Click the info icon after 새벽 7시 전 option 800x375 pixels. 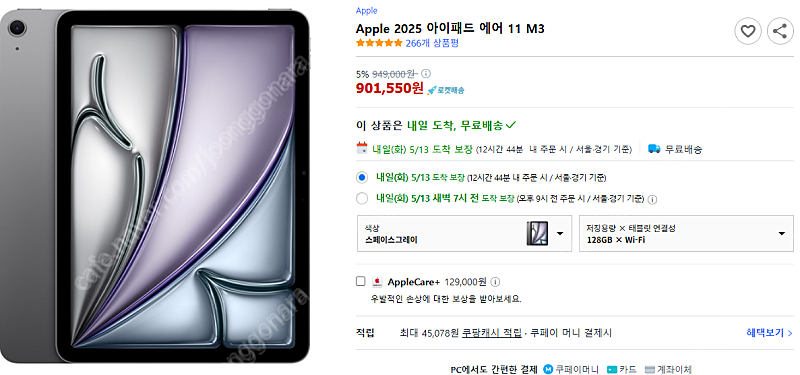click(x=652, y=199)
